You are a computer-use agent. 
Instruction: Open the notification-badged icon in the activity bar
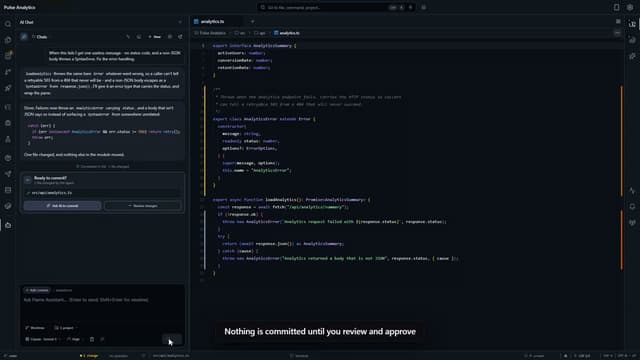click(8, 56)
